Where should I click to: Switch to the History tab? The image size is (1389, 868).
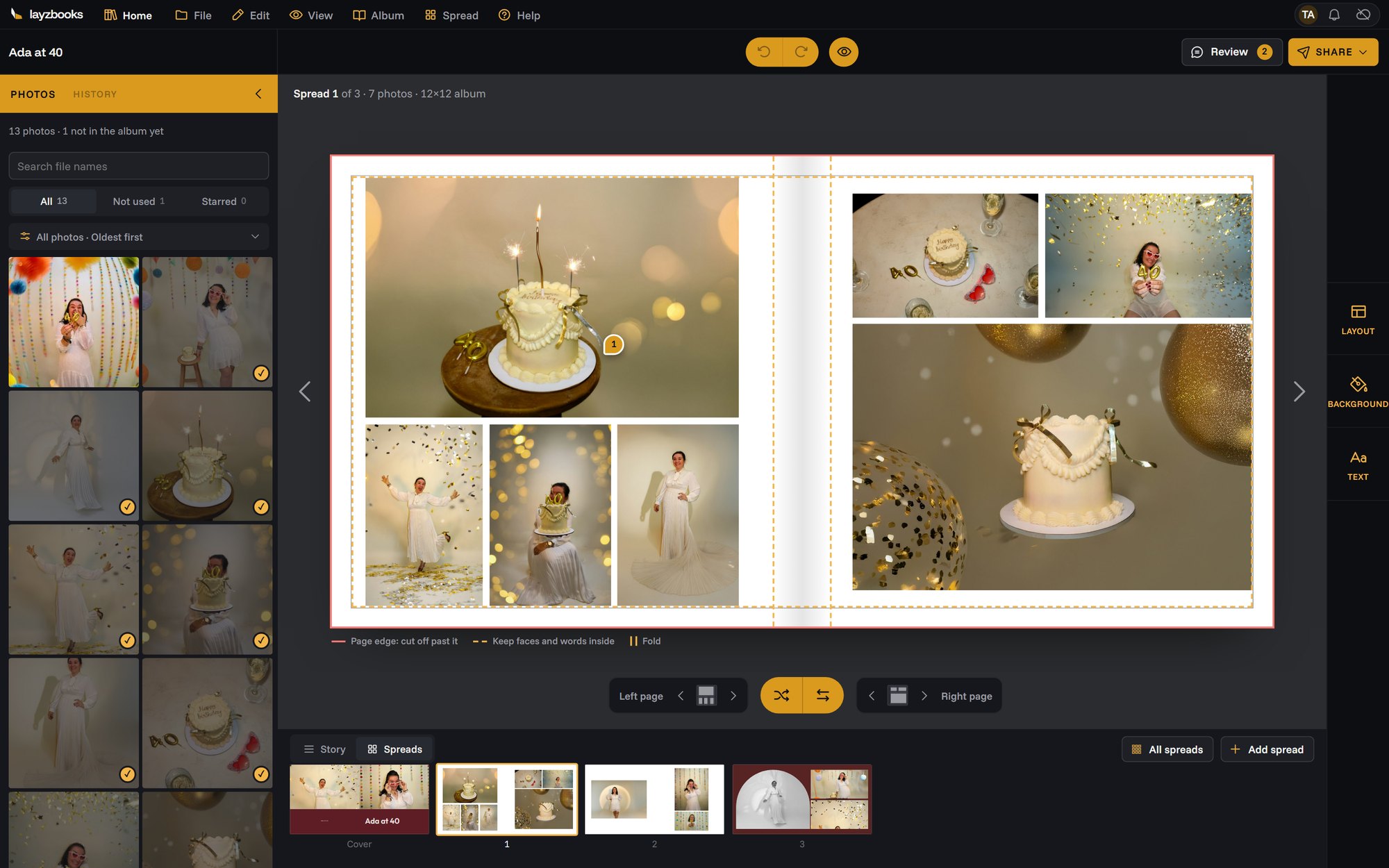pos(95,94)
